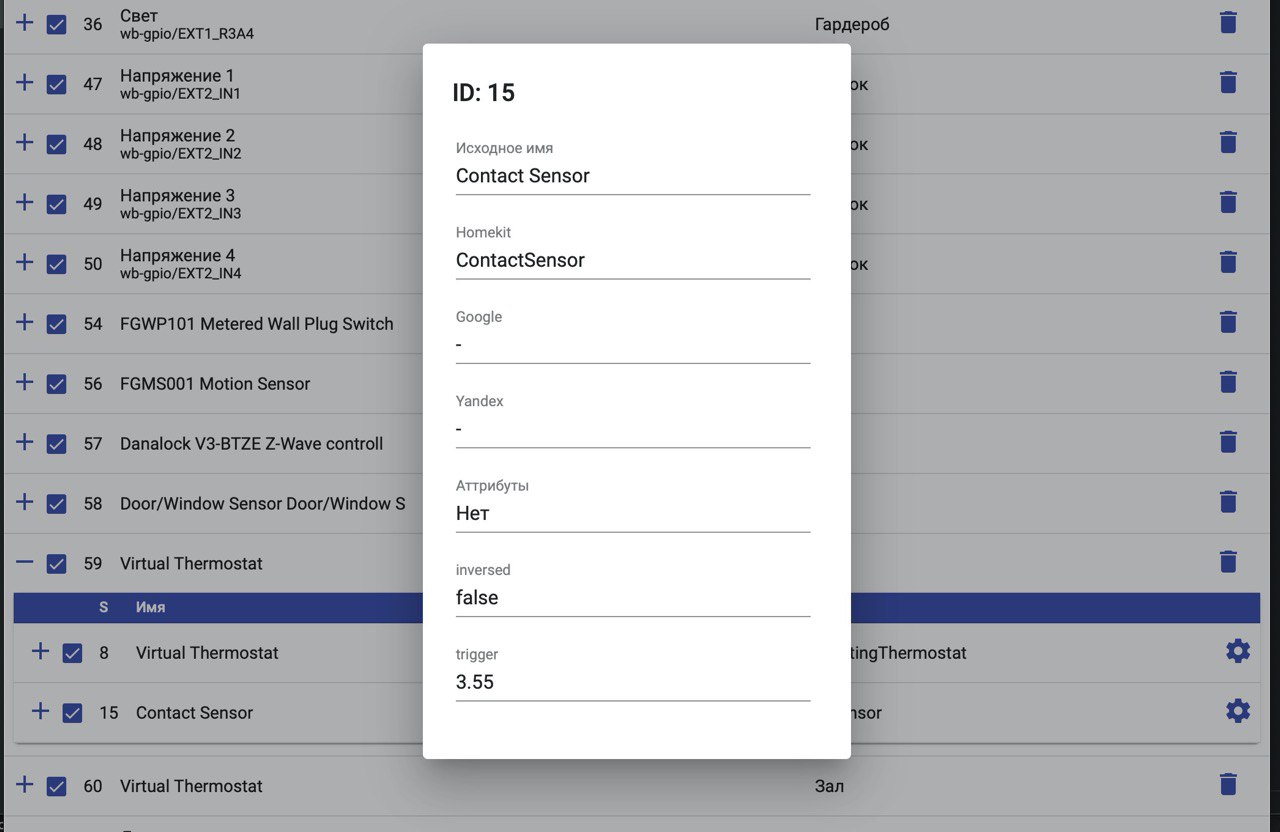
Task: Click the FGMS001 Motion Sensor name
Action: point(215,384)
